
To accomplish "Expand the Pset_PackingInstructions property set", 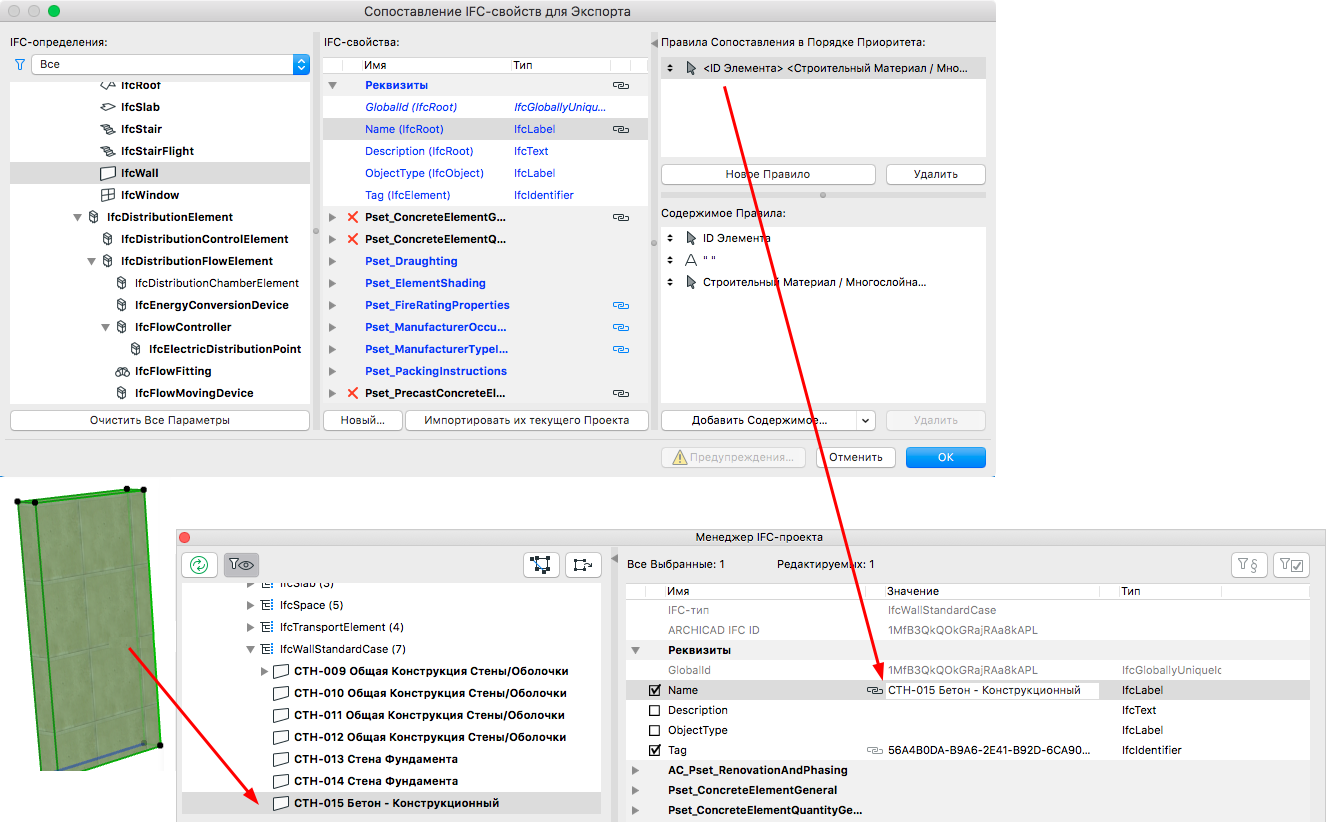I will click(333, 371).
